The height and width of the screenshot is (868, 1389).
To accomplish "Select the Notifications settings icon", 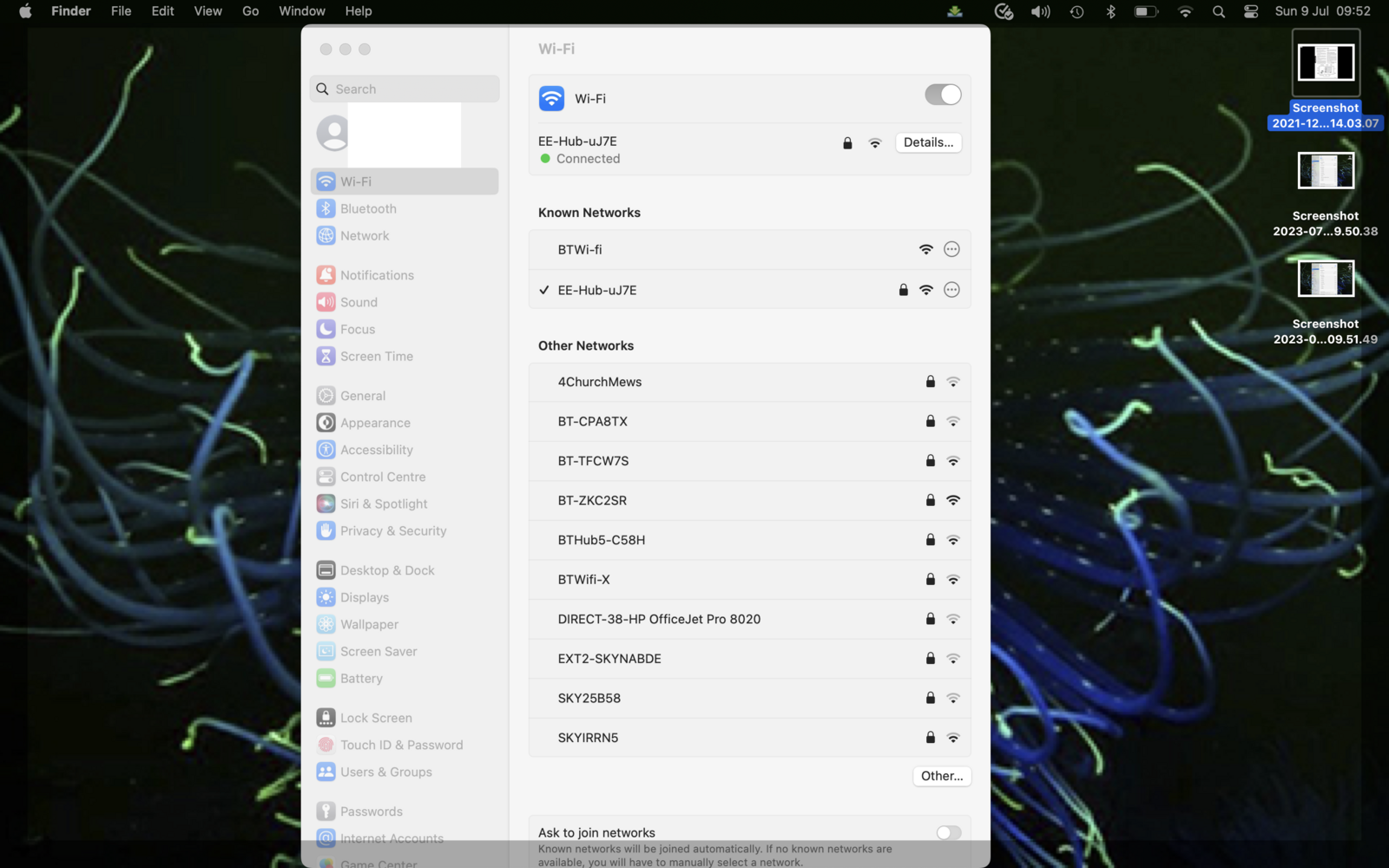I will click(x=326, y=274).
